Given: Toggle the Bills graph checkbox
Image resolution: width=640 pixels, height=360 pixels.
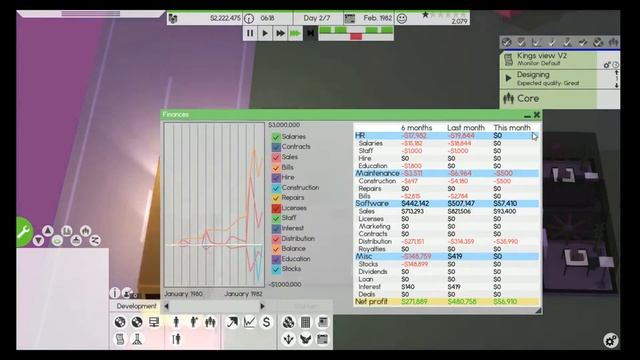Looking at the screenshot, I should click(x=276, y=167).
